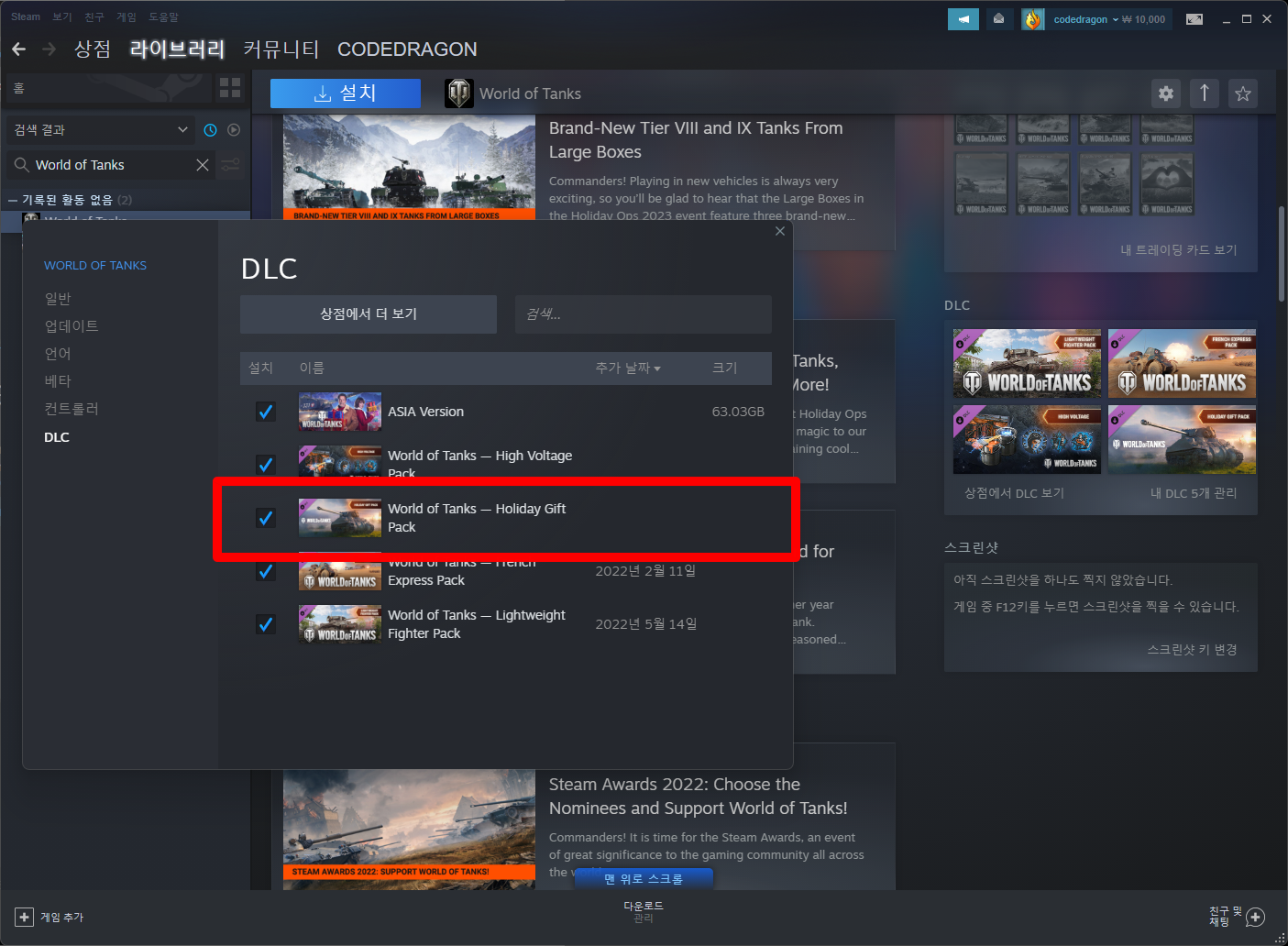Select 일반 in properties sidebar

point(58,299)
